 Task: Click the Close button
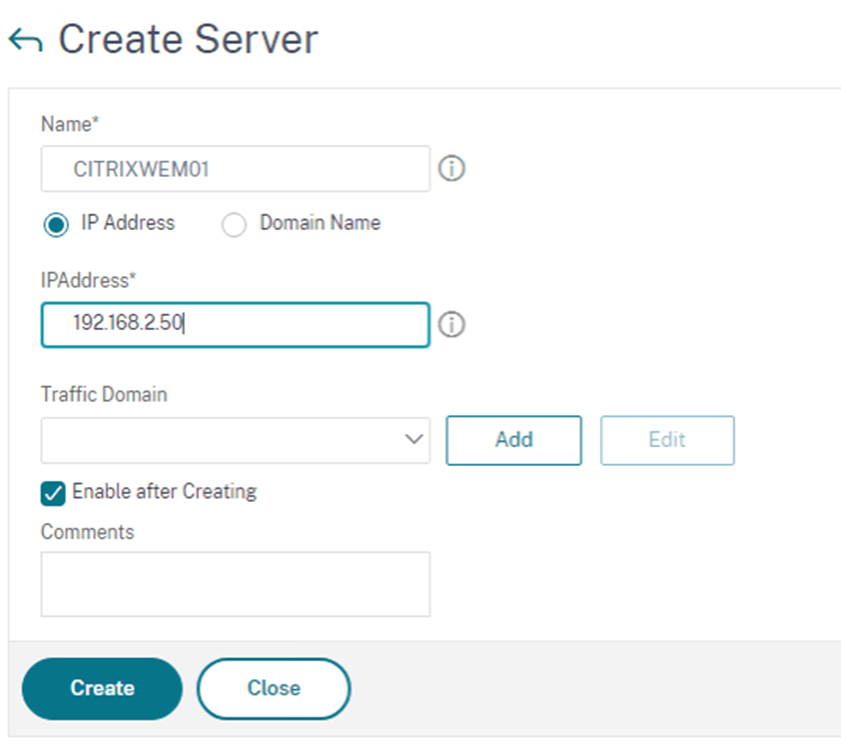click(274, 689)
